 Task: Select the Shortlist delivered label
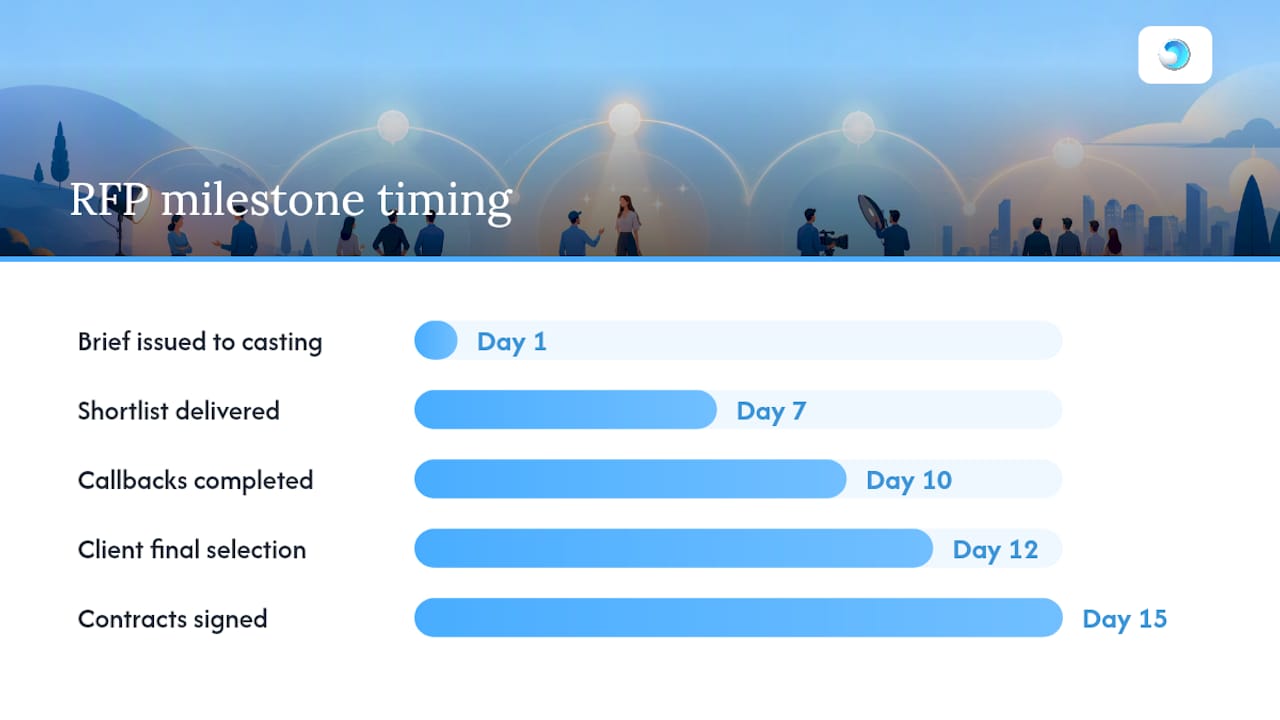coord(179,411)
